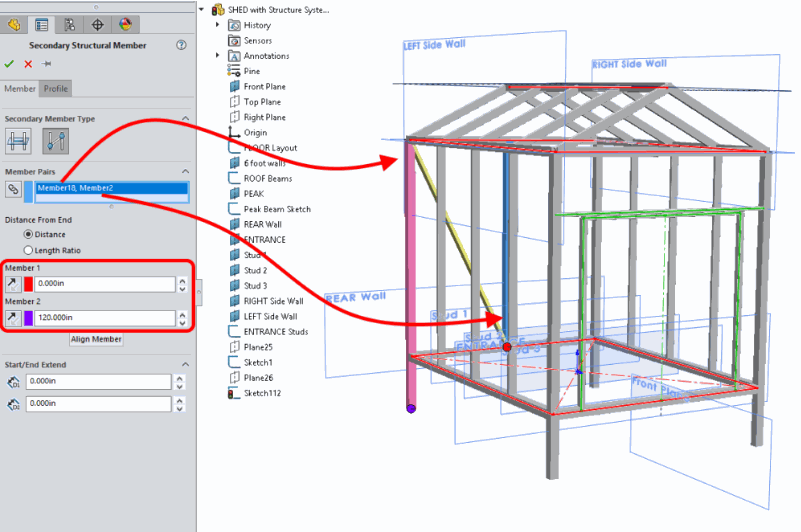The height and width of the screenshot is (532, 801).
Task: Click the Align Member button
Action: click(x=97, y=339)
